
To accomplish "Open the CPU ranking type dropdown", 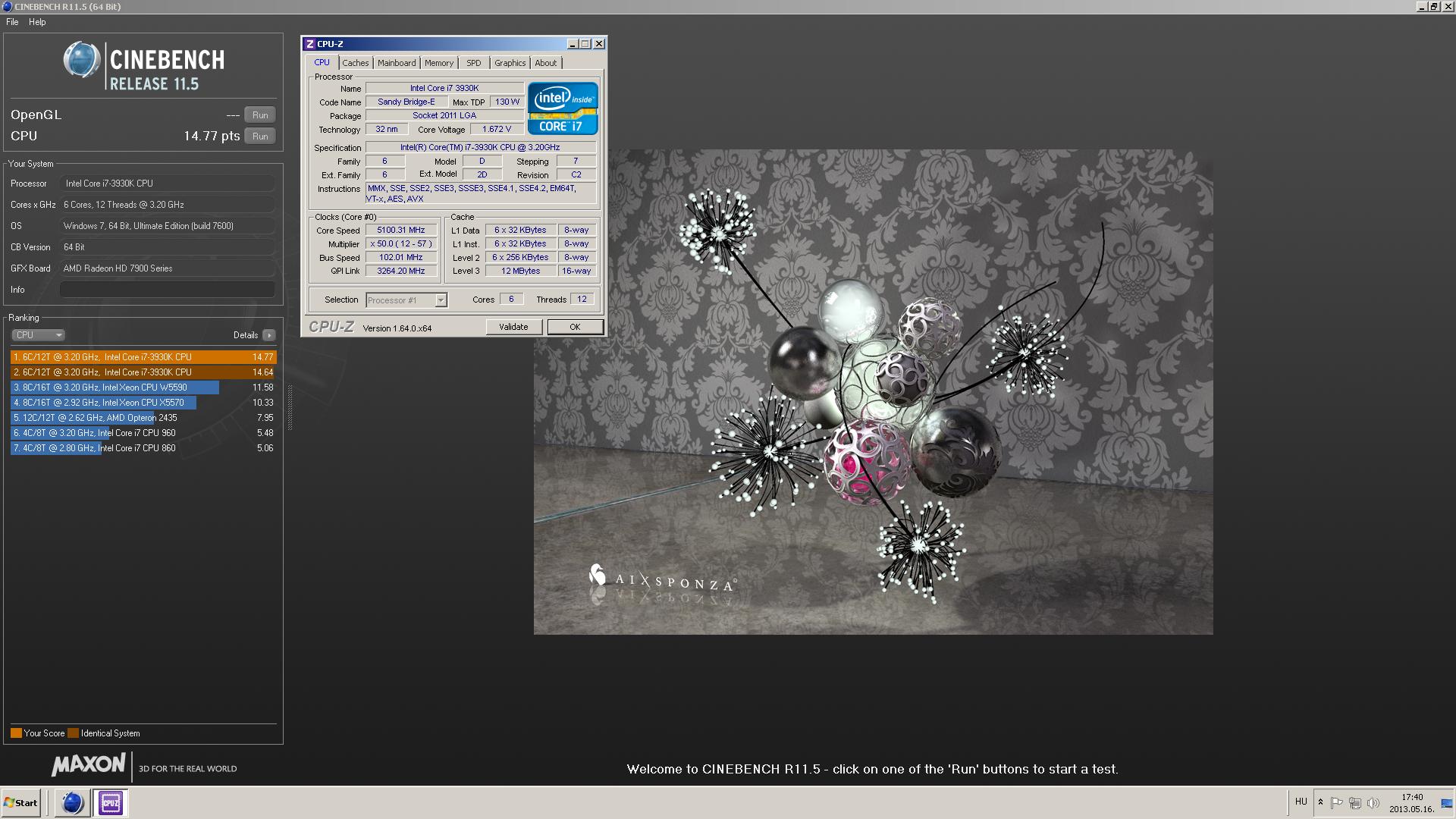I will 38,335.
